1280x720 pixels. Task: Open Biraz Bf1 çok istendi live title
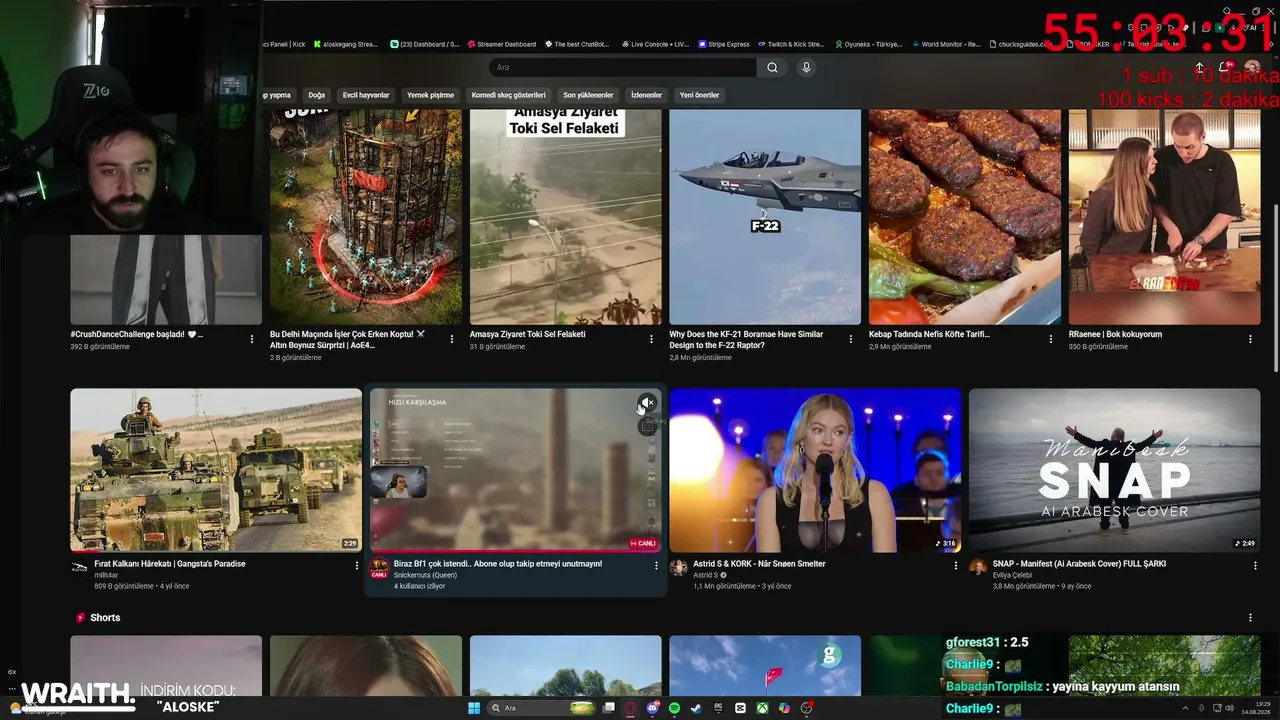click(x=498, y=564)
